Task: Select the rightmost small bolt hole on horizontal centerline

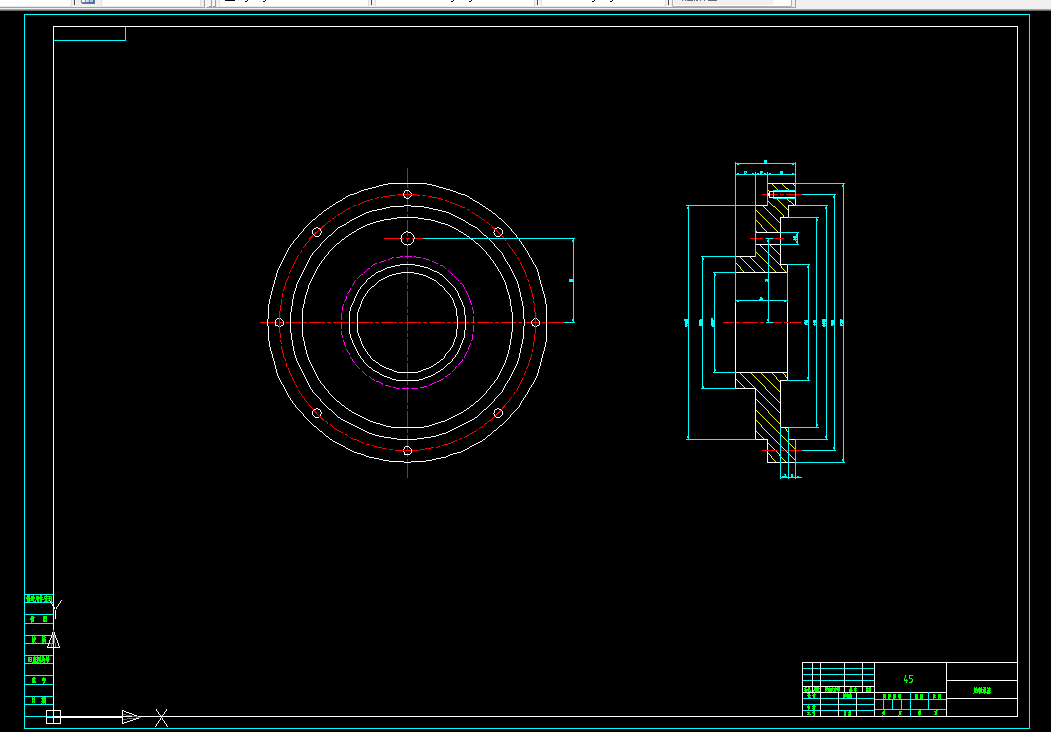Action: coord(536,322)
